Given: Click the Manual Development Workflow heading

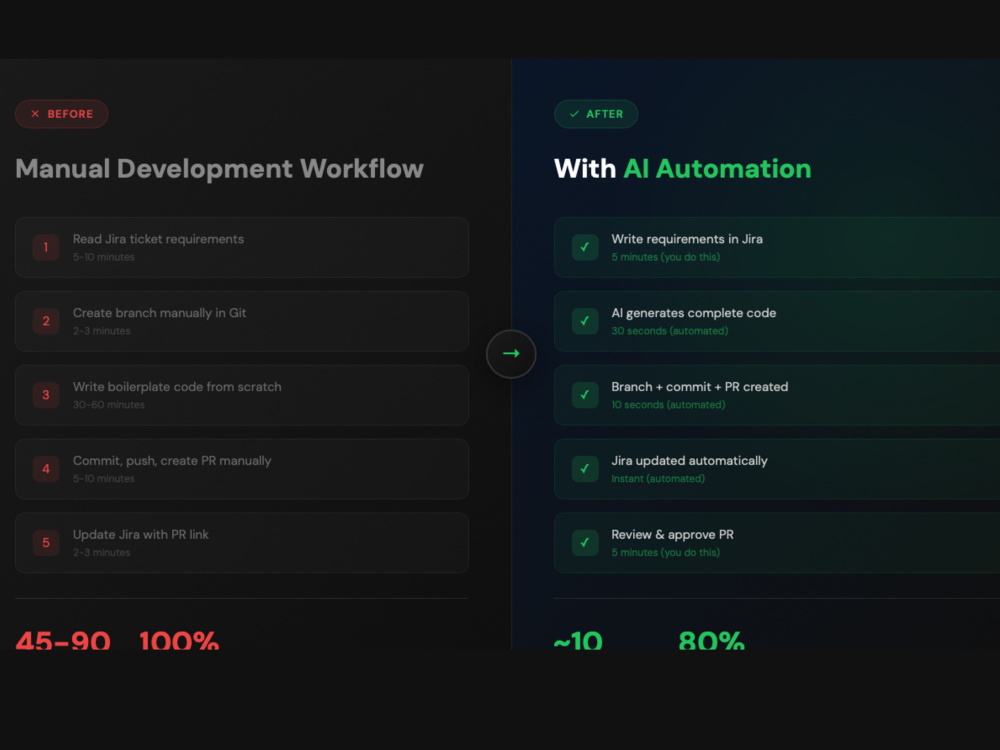Looking at the screenshot, I should click(x=219, y=169).
